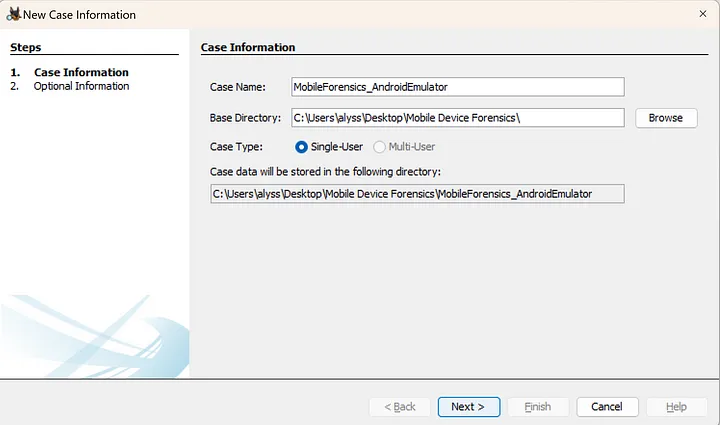Cancel the new case wizard
Viewport: 720px width, 425px height.
click(607, 407)
